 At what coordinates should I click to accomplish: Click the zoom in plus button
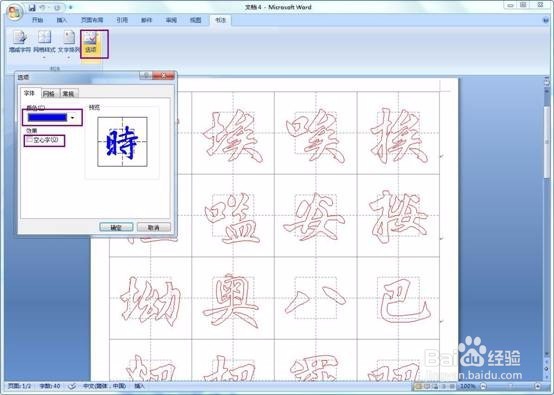pyautogui.click(x=538, y=386)
